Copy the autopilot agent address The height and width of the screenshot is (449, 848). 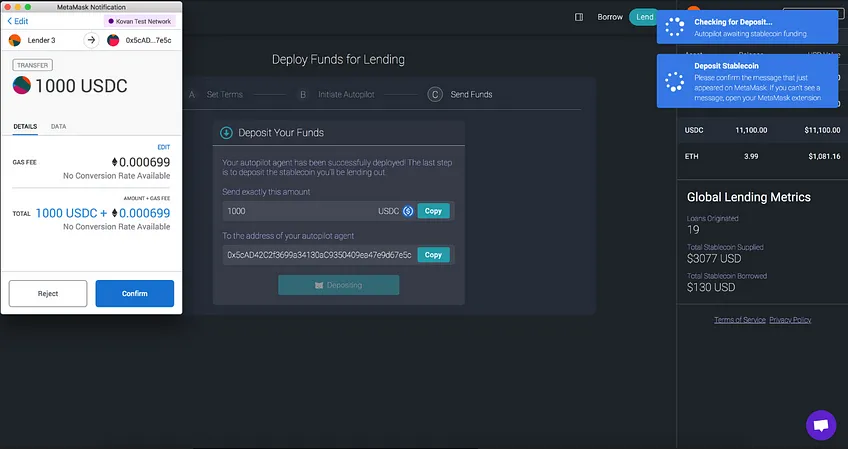(433, 255)
